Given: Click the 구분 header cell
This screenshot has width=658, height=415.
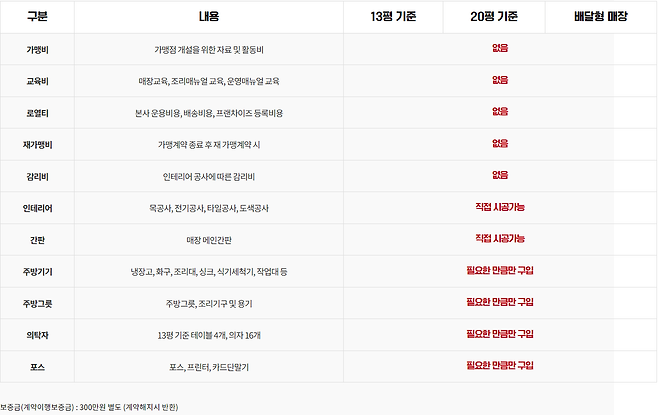Looking at the screenshot, I should tap(37, 16).
